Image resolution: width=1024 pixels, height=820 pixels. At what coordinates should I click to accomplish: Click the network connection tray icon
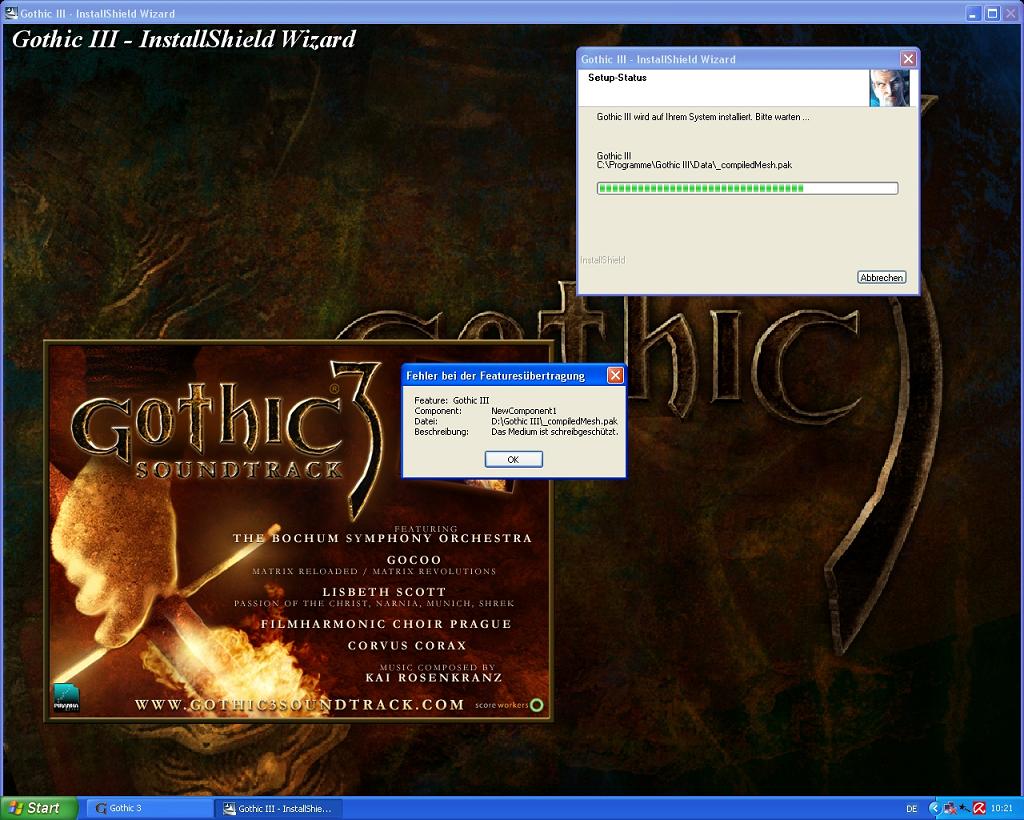[x=949, y=809]
